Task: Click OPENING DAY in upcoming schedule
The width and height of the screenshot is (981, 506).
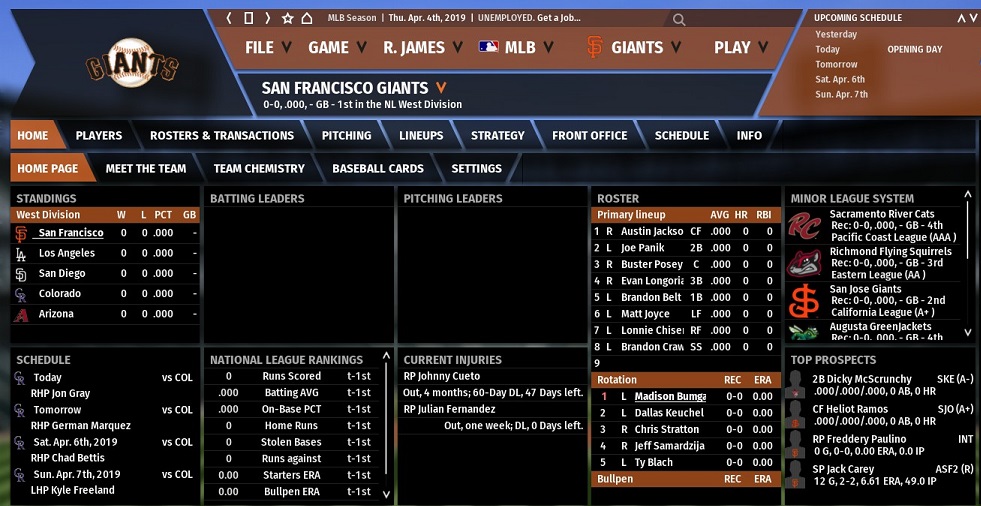Action: [x=914, y=49]
